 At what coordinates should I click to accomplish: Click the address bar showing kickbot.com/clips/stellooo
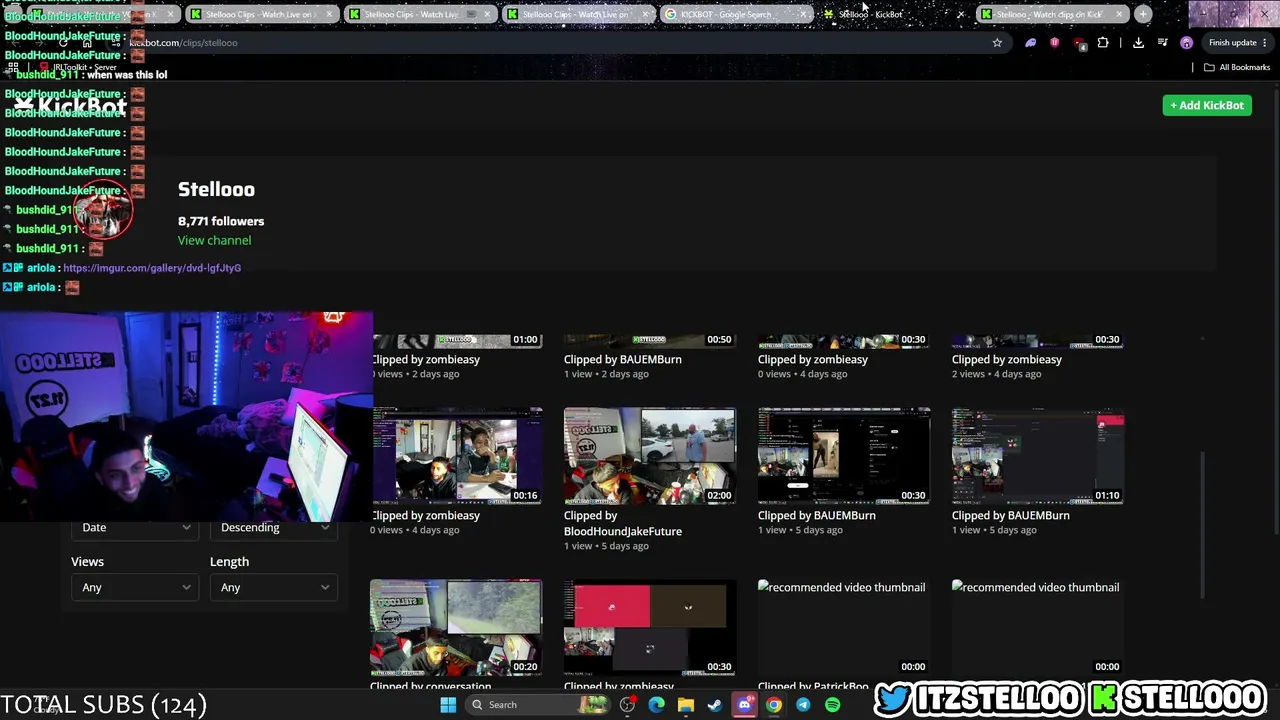coord(560,43)
